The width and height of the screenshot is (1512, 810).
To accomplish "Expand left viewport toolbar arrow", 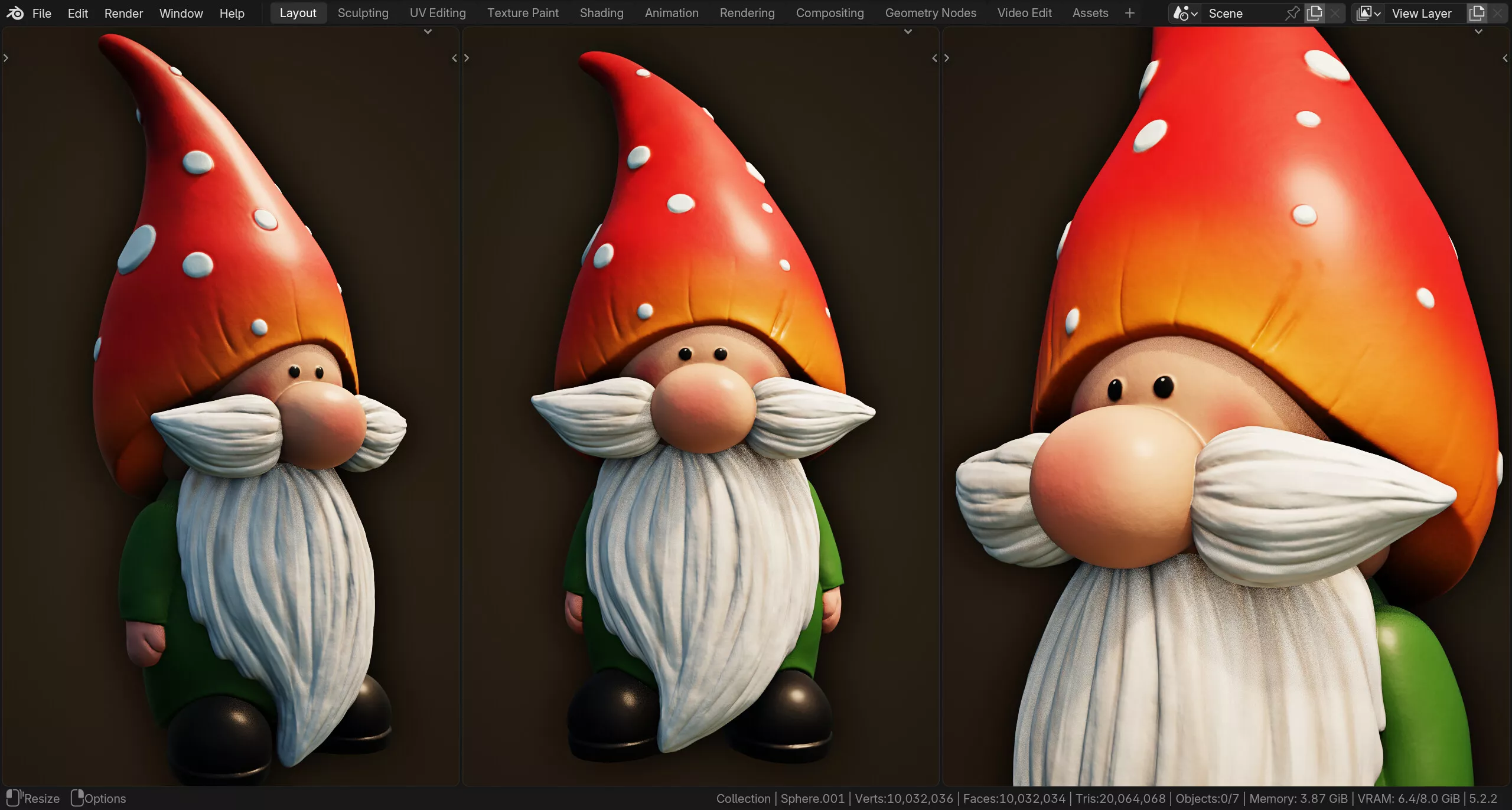I will pos(6,58).
